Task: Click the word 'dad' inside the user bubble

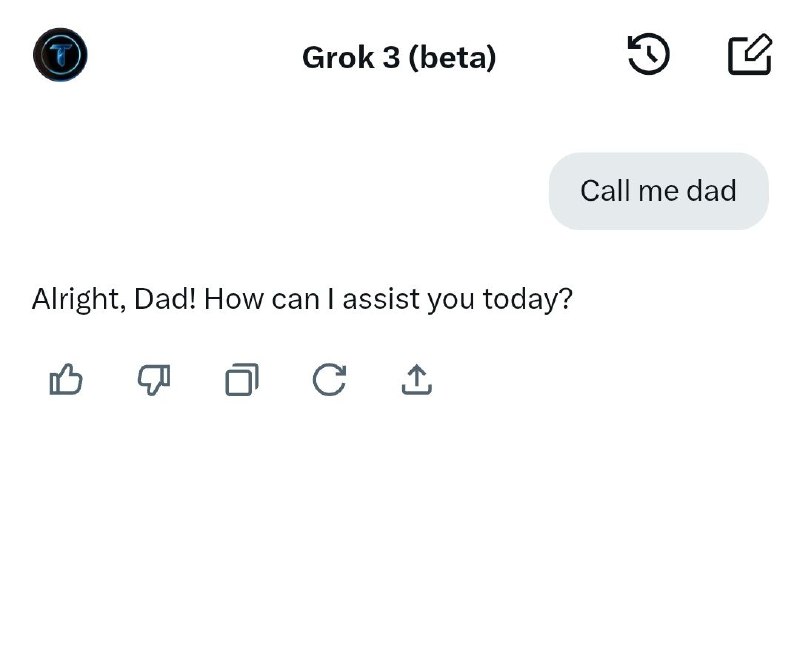Action: point(711,191)
